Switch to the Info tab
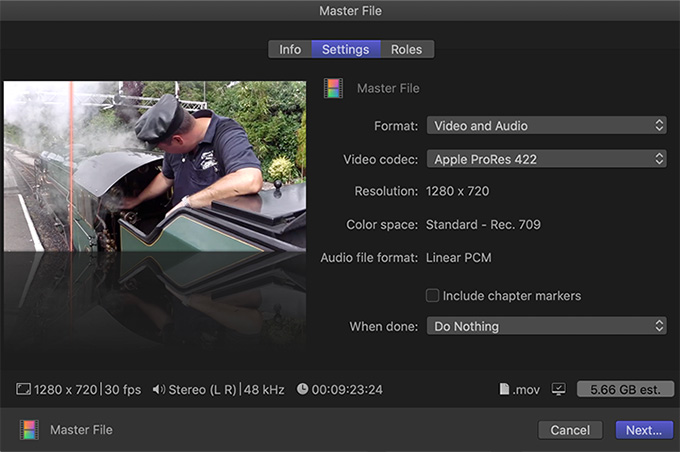The height and width of the screenshot is (452, 680). click(x=290, y=49)
